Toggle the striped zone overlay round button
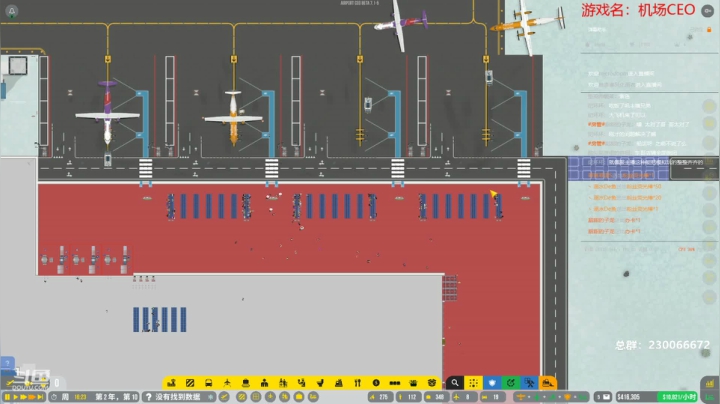The image size is (720, 404). coord(242,397)
